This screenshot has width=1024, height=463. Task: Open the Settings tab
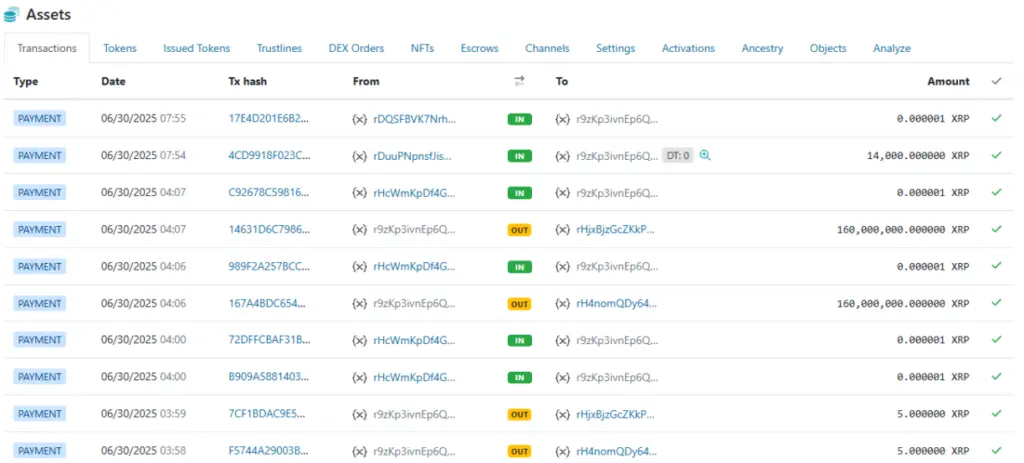pyautogui.click(x=615, y=48)
